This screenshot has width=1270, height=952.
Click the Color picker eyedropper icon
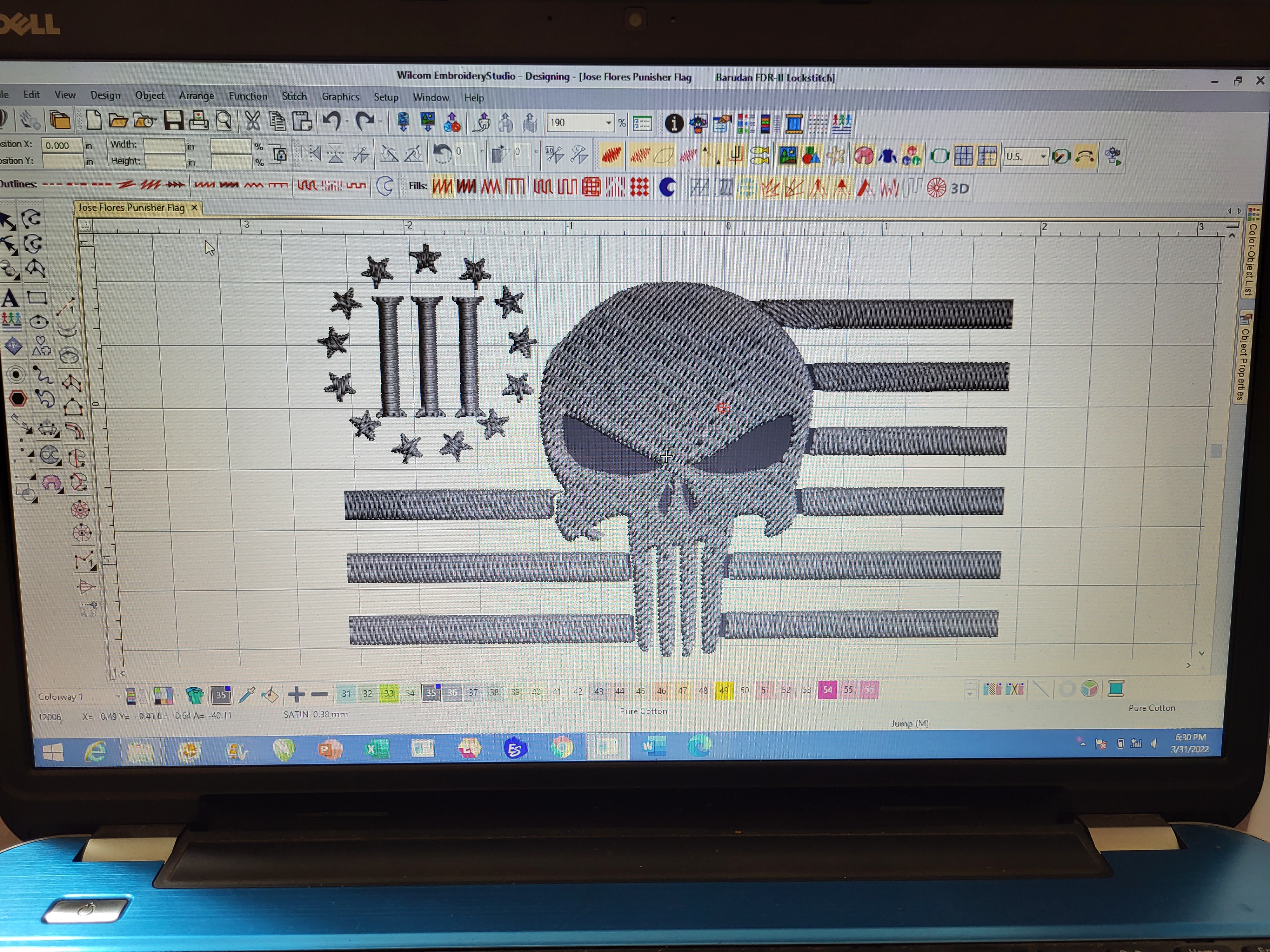point(247,695)
